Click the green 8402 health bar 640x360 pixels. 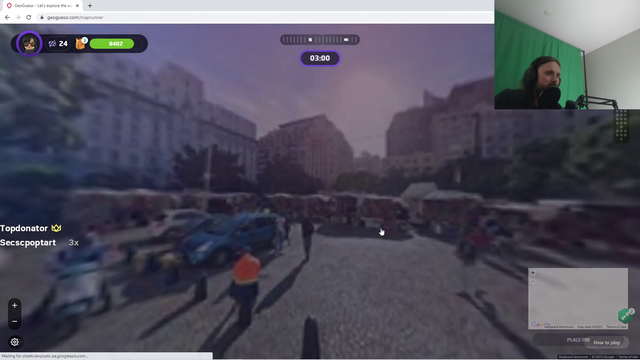click(112, 44)
